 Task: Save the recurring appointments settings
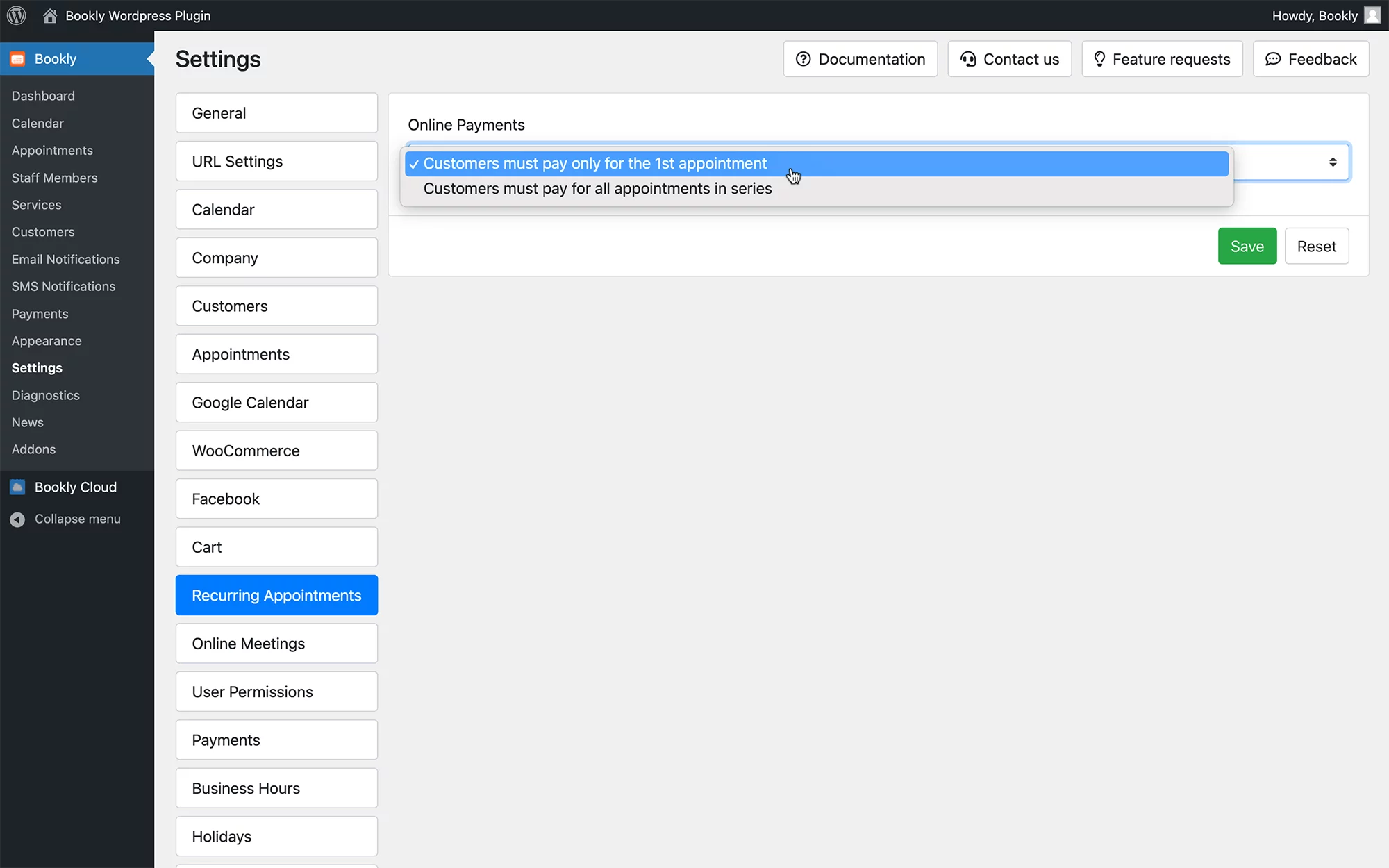pyautogui.click(x=1247, y=246)
